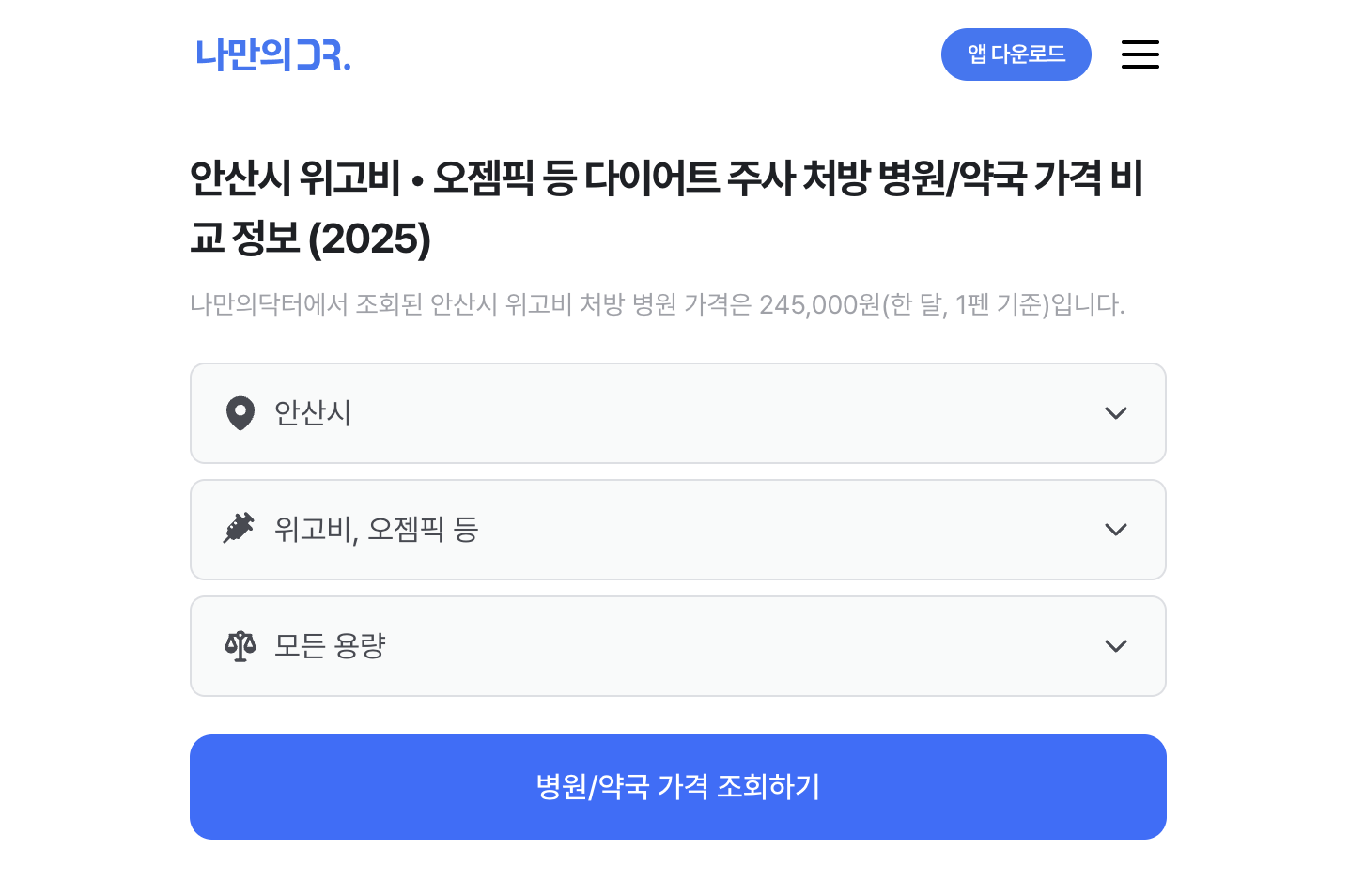The width and height of the screenshot is (1349, 896).
Task: Select the 245,000원 price description text
Action: point(657,304)
